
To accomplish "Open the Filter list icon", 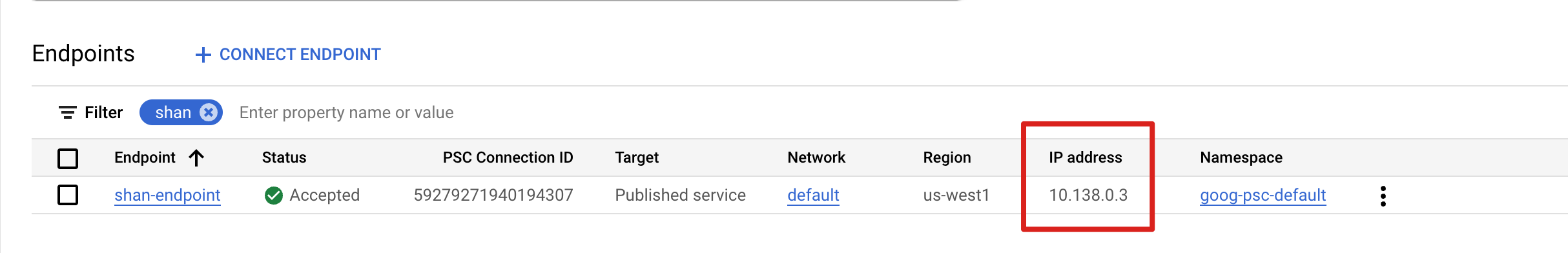I will click(x=67, y=113).
